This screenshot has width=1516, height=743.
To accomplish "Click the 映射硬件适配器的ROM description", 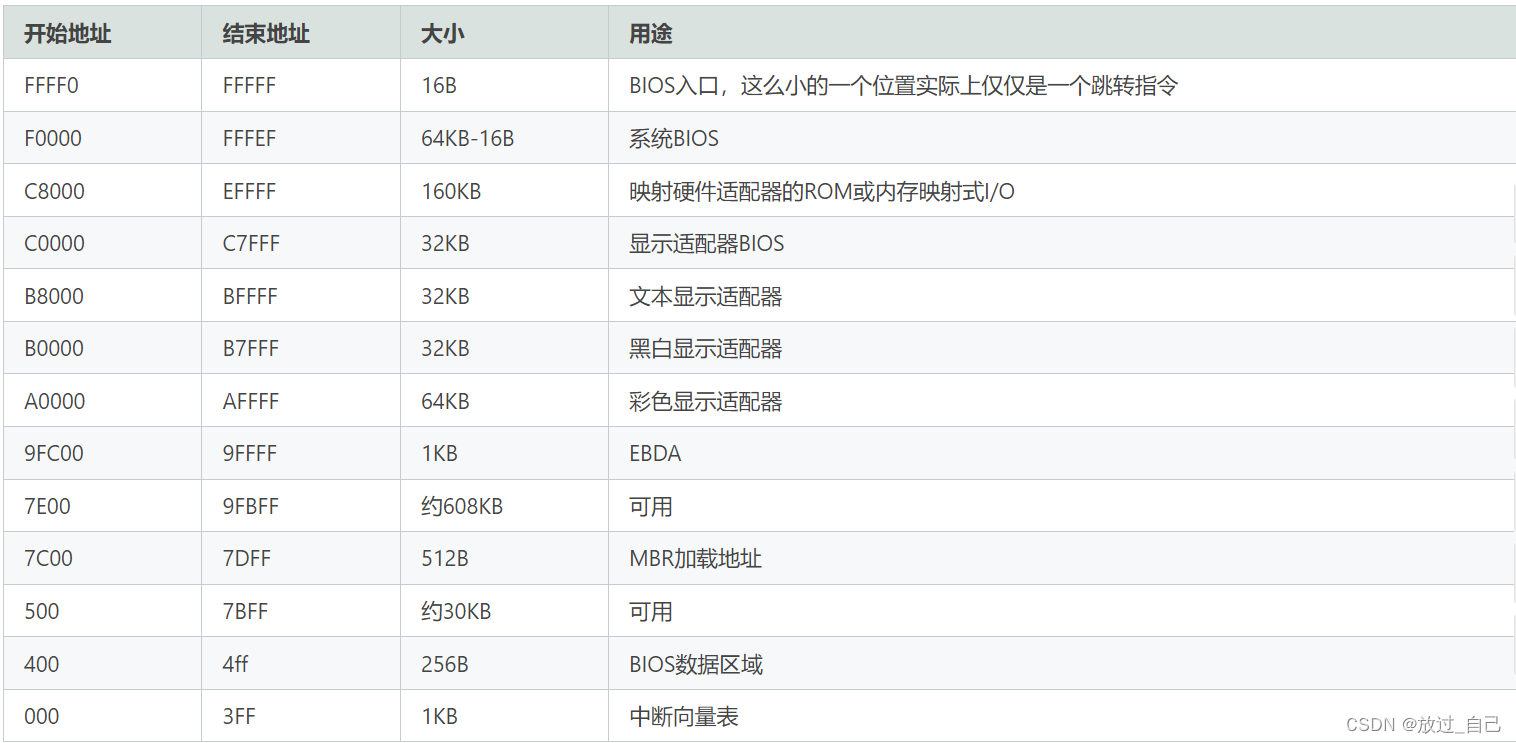I will (822, 191).
